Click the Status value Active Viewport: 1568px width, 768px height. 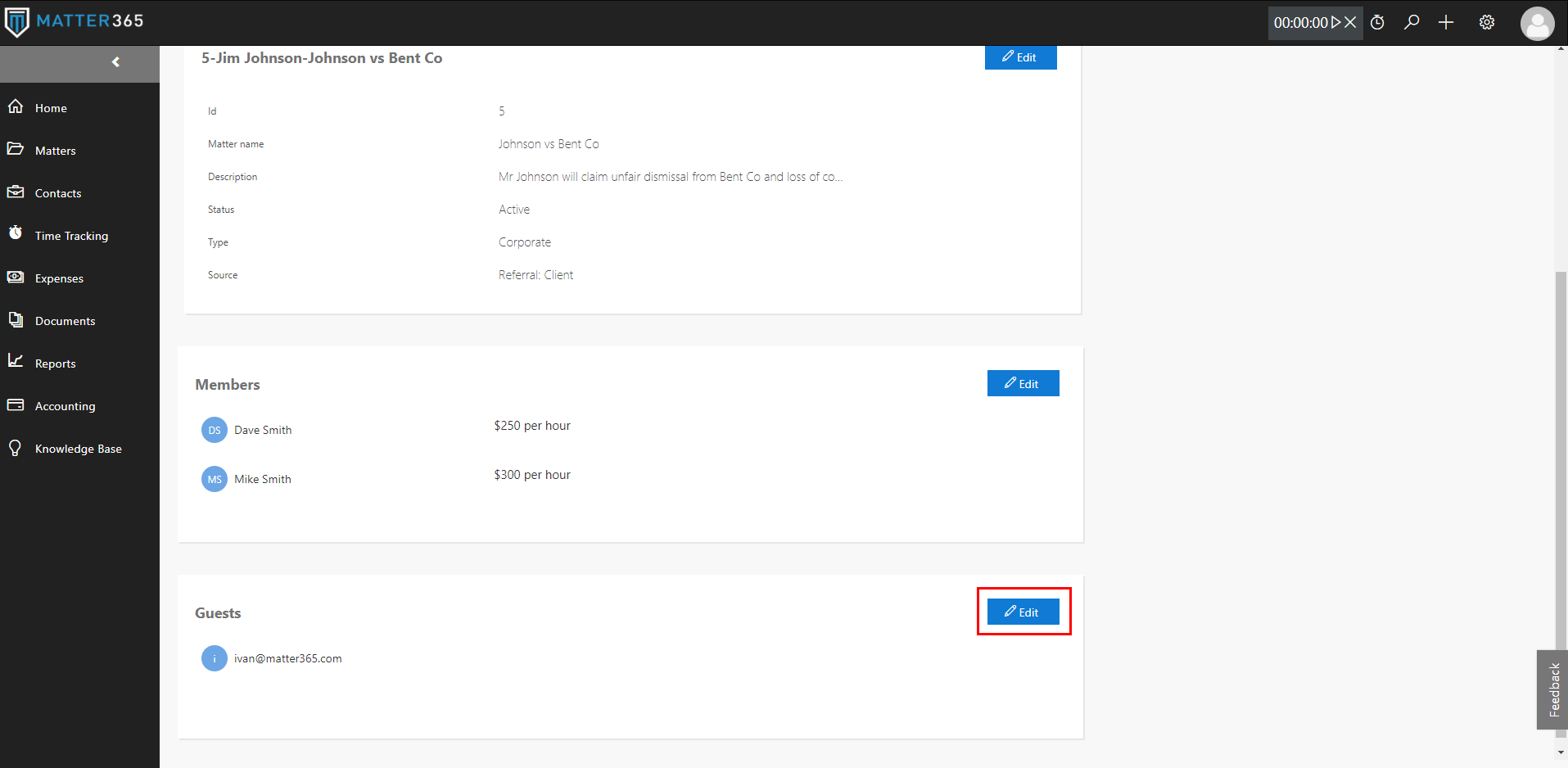(x=514, y=210)
